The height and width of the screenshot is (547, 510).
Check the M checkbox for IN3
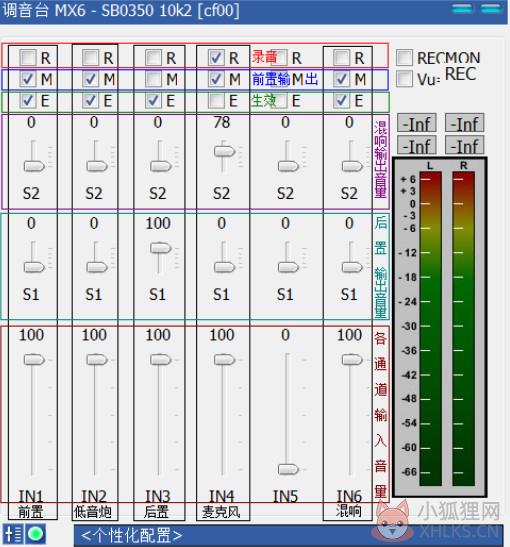[x=153, y=79]
